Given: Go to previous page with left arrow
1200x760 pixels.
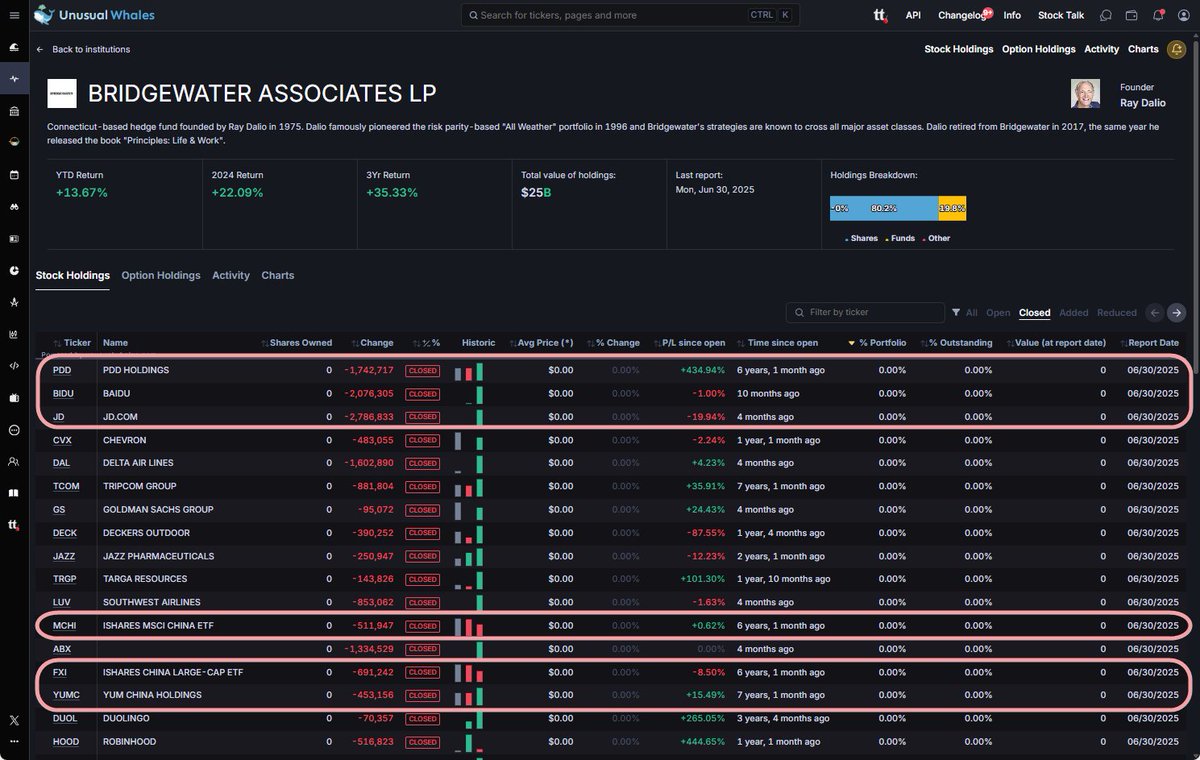Looking at the screenshot, I should coord(1154,313).
